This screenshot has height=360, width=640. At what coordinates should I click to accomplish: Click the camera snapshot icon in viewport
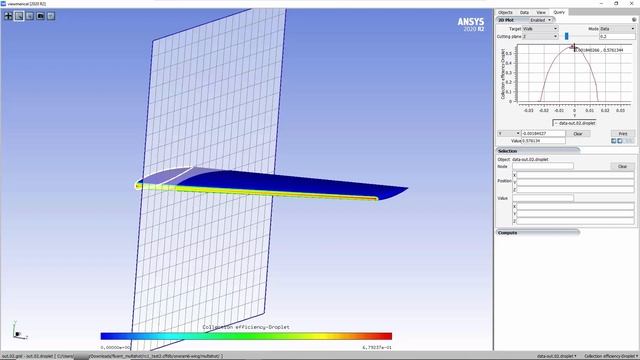click(x=40, y=16)
